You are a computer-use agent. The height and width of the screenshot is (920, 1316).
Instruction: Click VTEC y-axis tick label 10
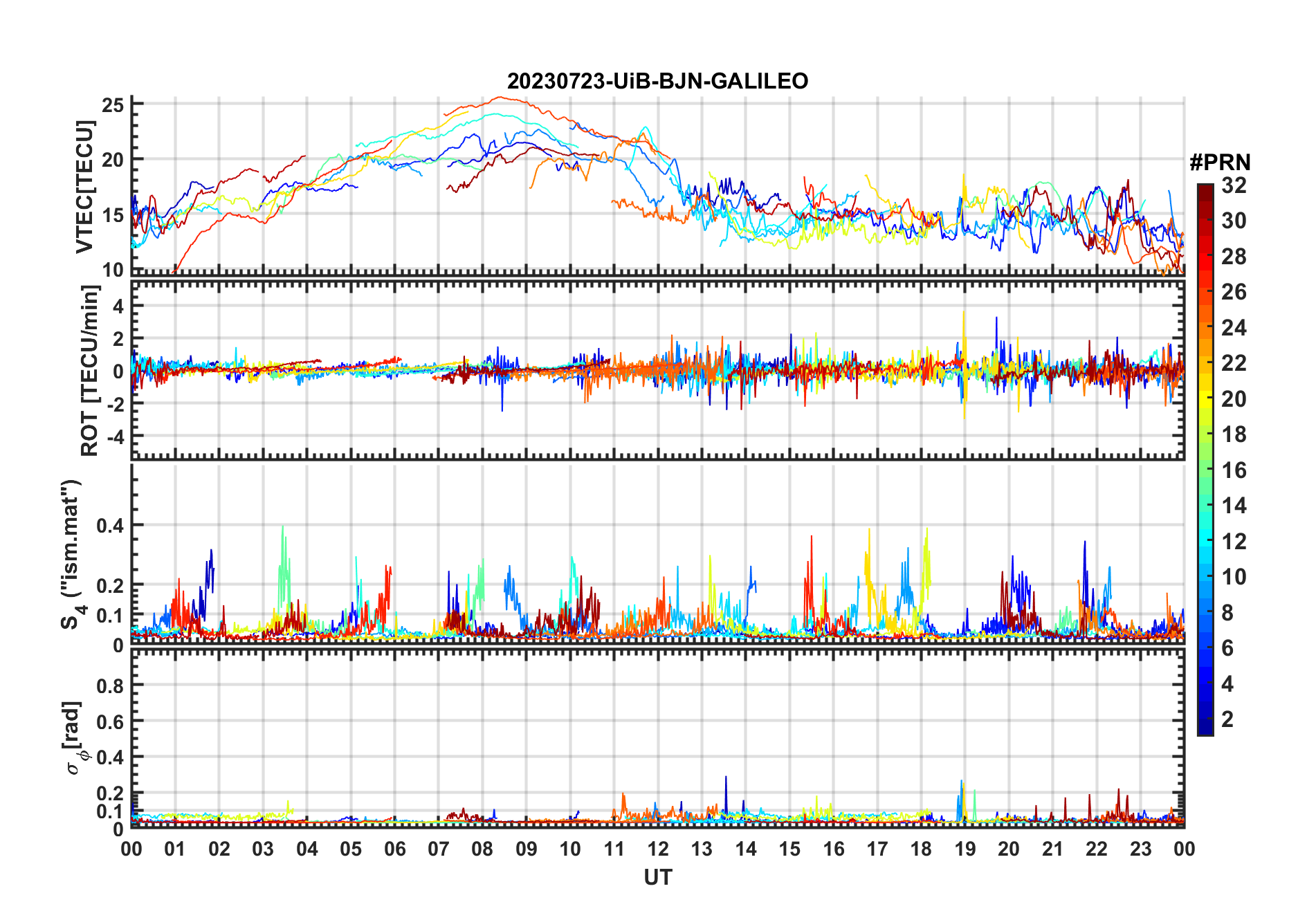tap(113, 270)
